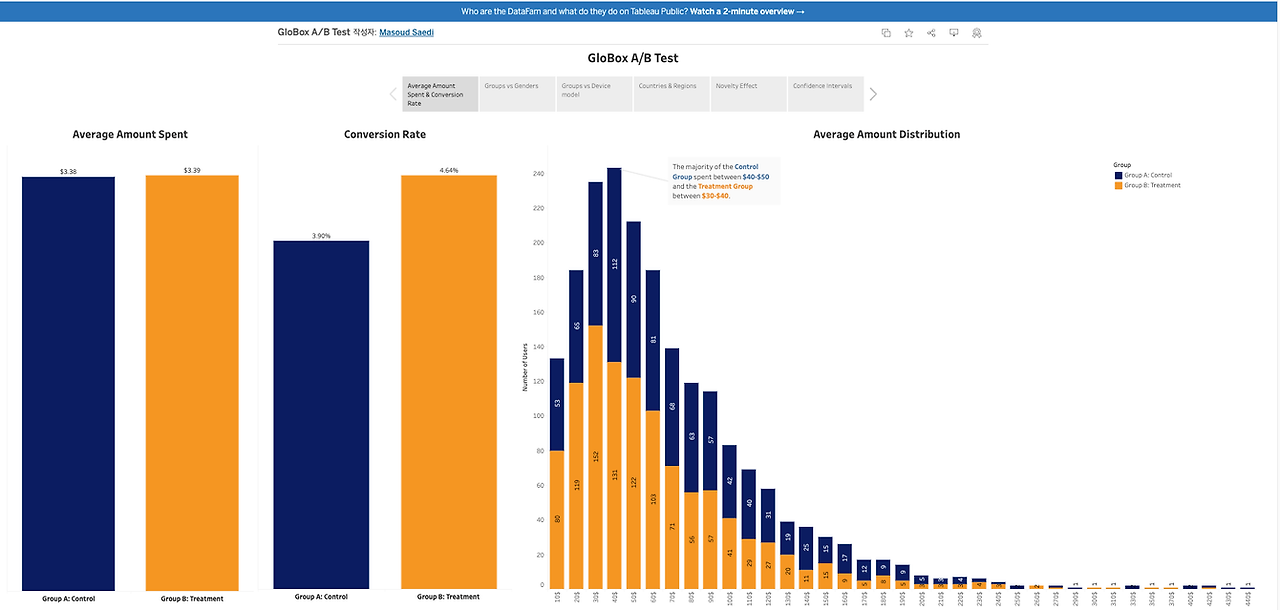This screenshot has height=610, width=1280.
Task: Select navy bar segment labeled 112
Action: coord(614,264)
